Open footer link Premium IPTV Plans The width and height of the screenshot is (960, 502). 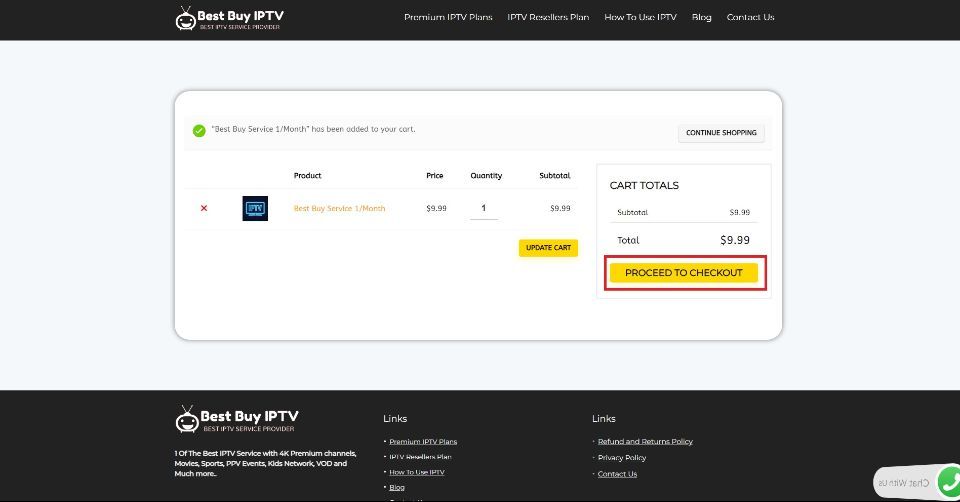[423, 442]
